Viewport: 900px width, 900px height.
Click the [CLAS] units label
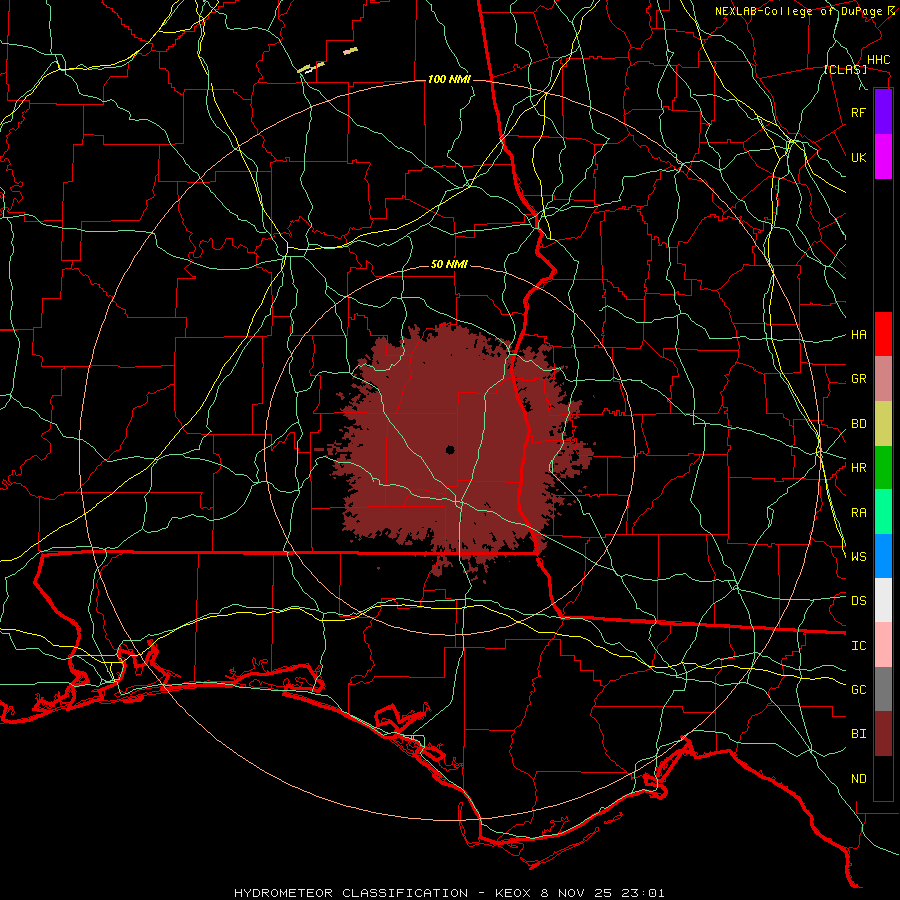point(845,70)
